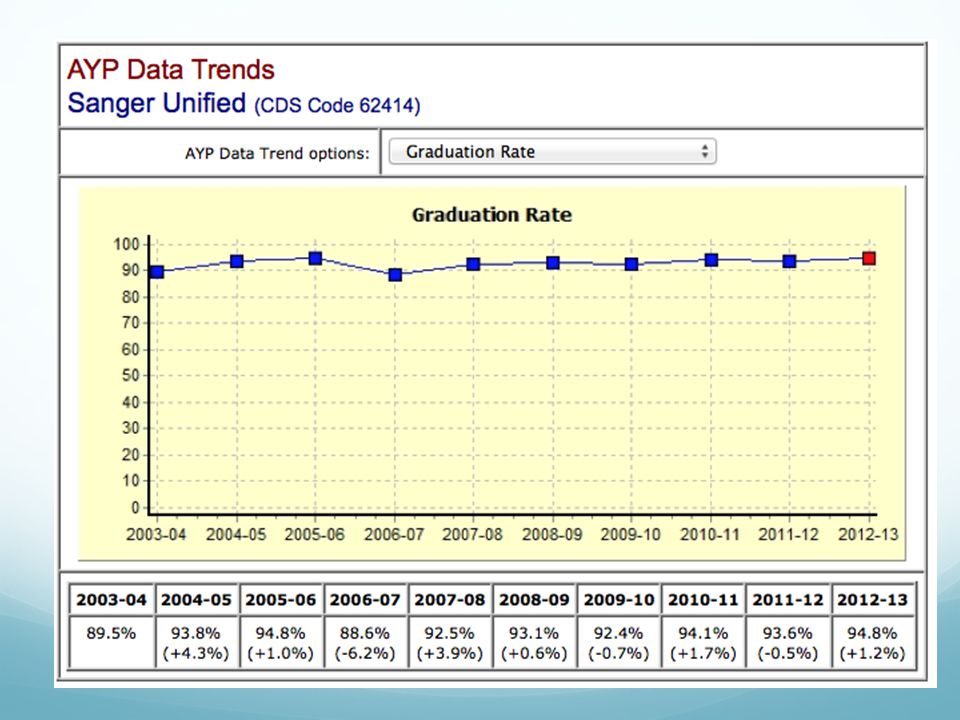Click the 93.1% (+0.6%) table cell

click(534, 642)
